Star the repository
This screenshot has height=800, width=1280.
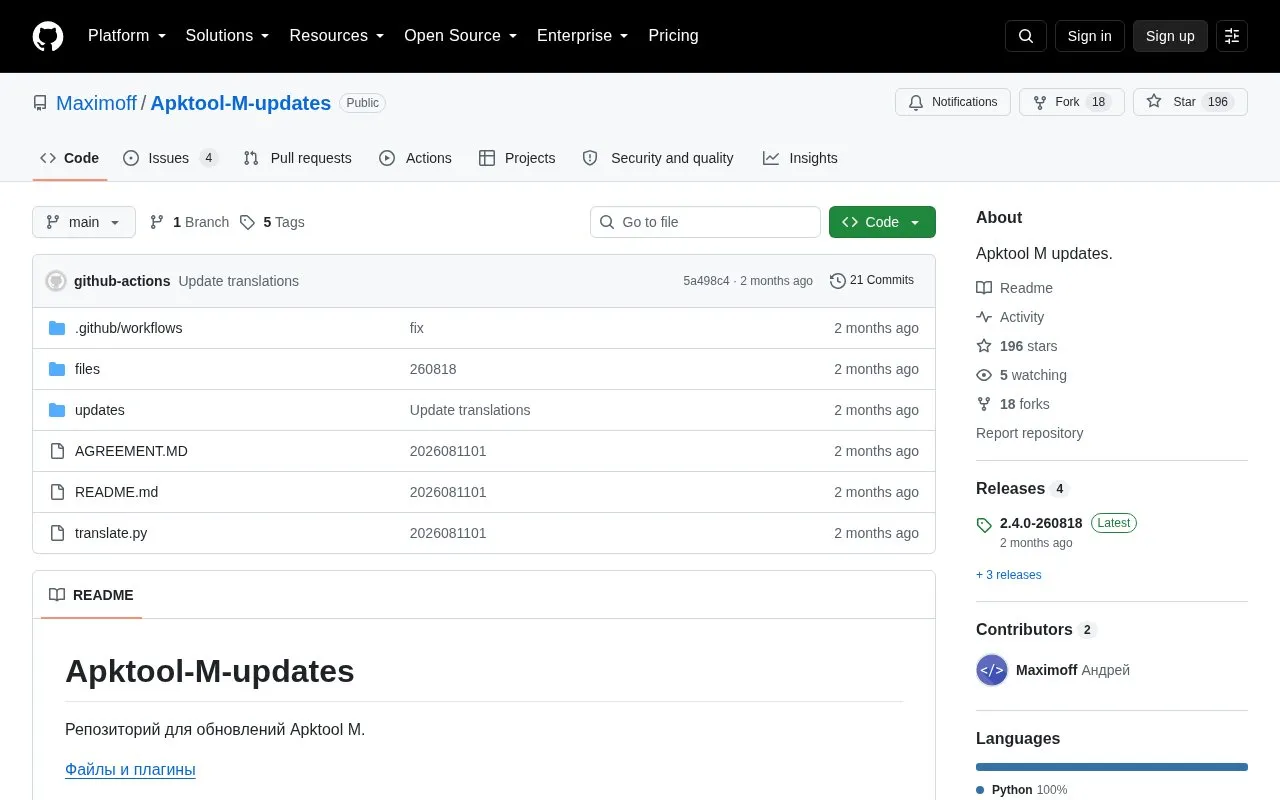click(x=1190, y=102)
